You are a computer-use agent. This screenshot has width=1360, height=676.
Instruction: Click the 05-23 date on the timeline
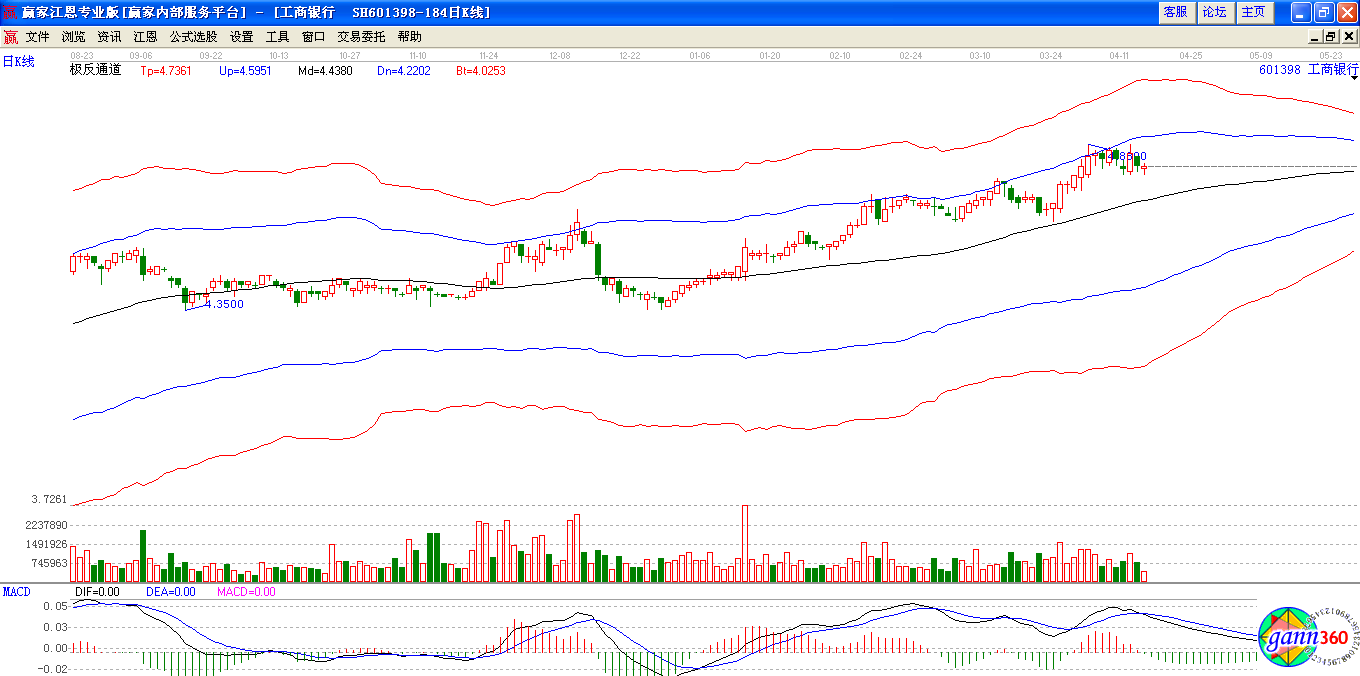click(x=1330, y=55)
